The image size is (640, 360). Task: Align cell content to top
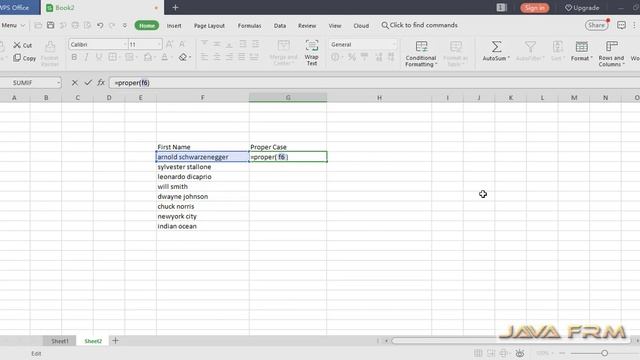(x=204, y=44)
